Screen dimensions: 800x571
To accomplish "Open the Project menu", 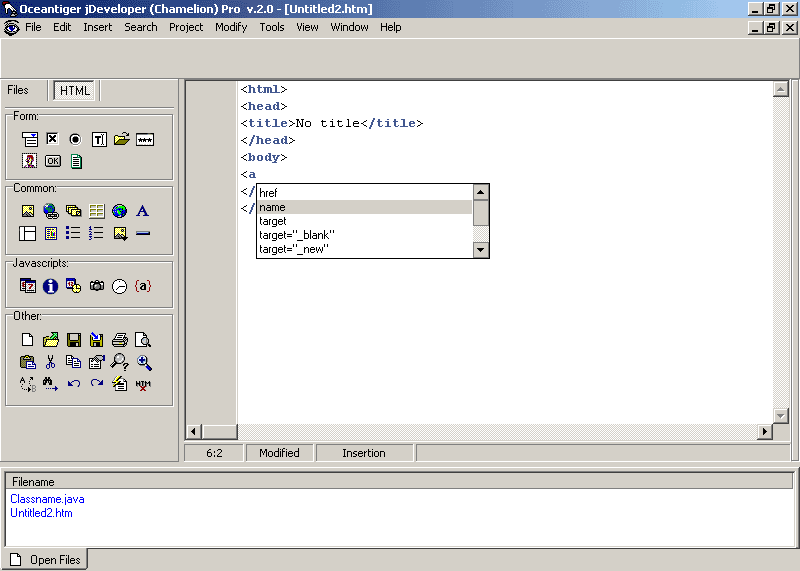I will pyautogui.click(x=186, y=27).
